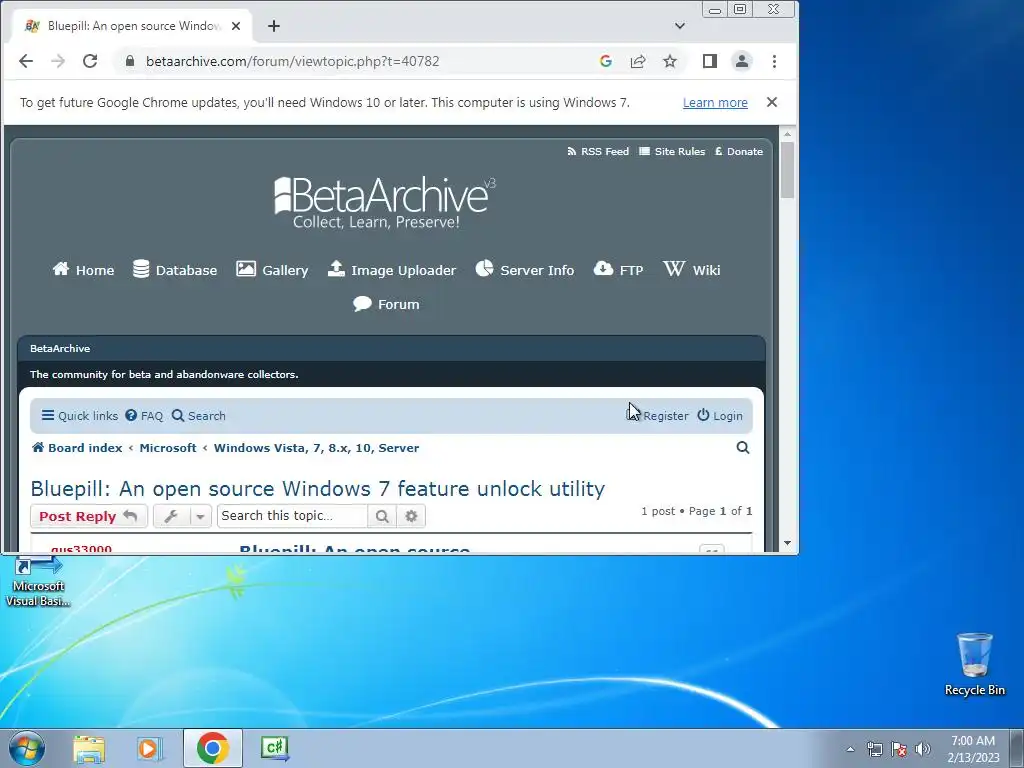Click the Action Center flag icon
The height and width of the screenshot is (768, 1024).
point(899,749)
